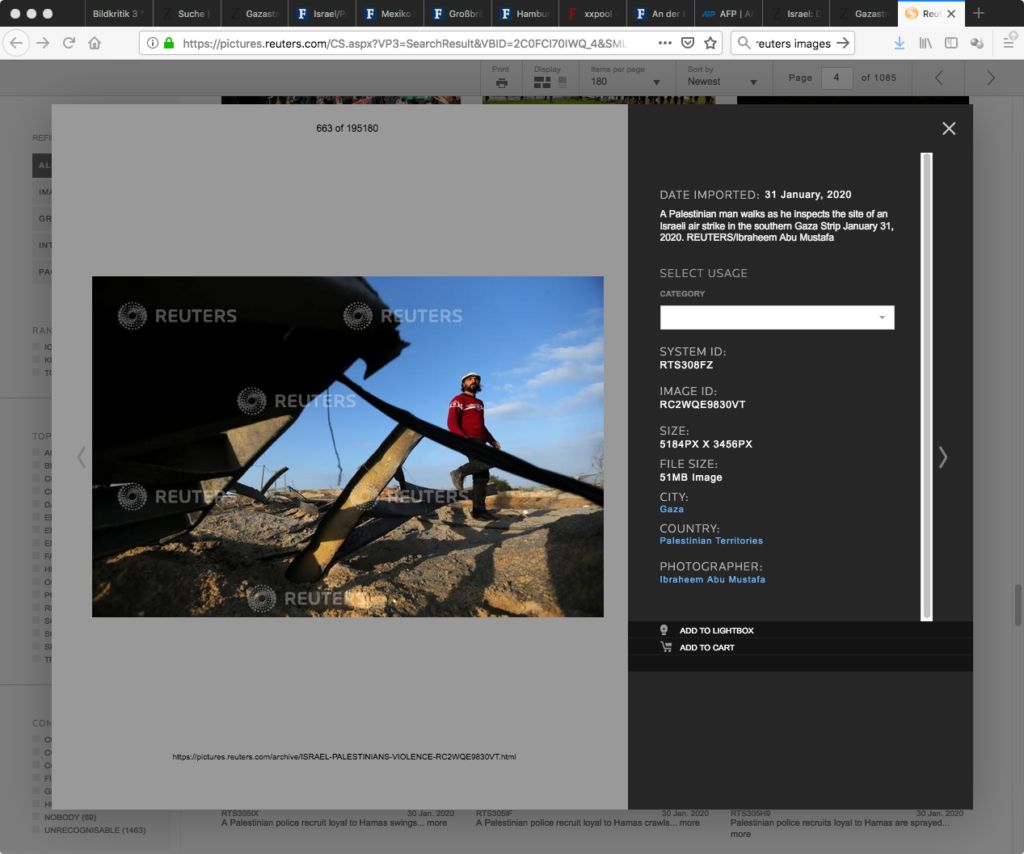This screenshot has width=1024, height=854.
Task: Open the usage Category dropdown
Action: [776, 317]
